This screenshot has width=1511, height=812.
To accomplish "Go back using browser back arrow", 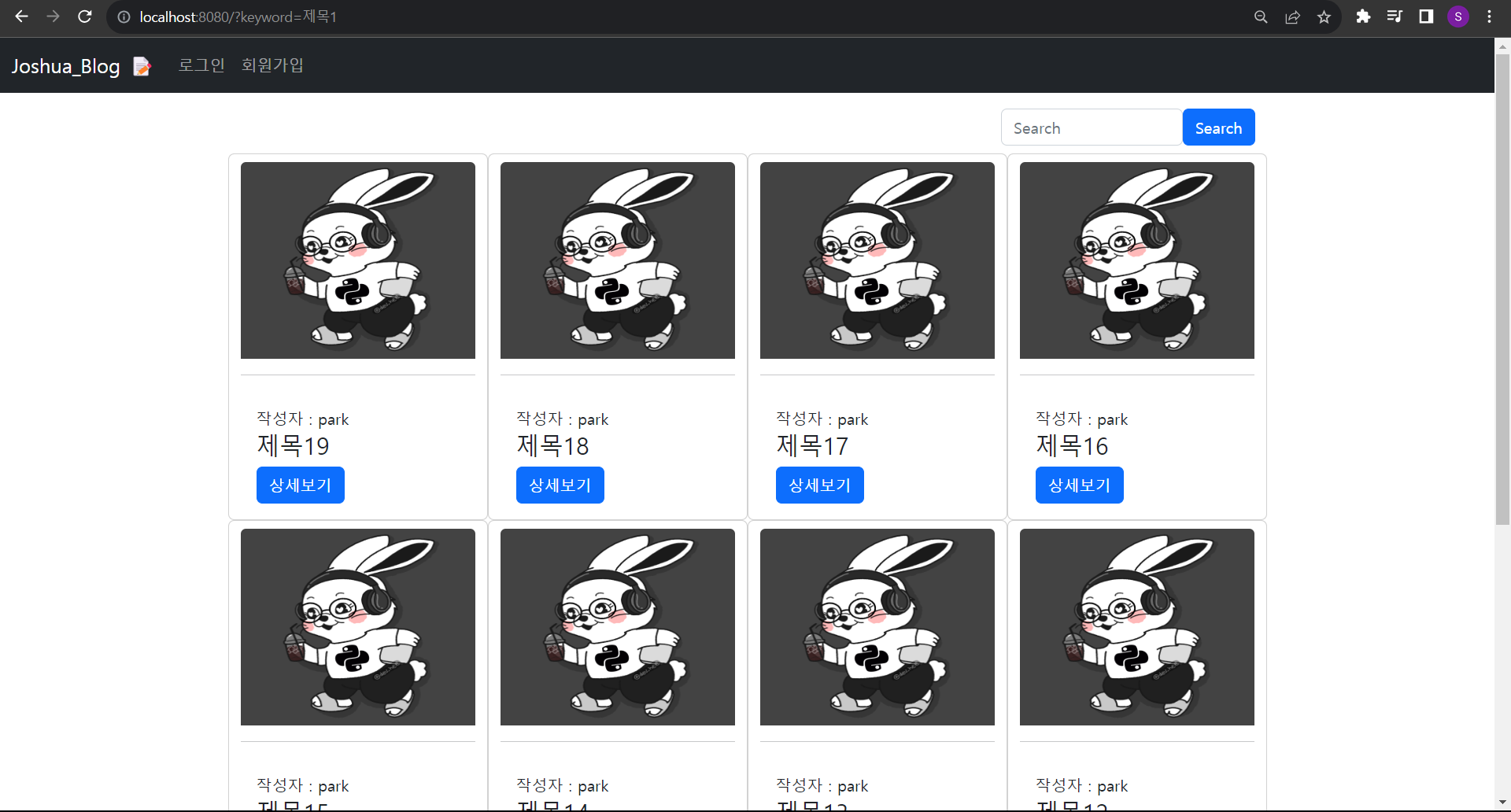I will coord(21,17).
